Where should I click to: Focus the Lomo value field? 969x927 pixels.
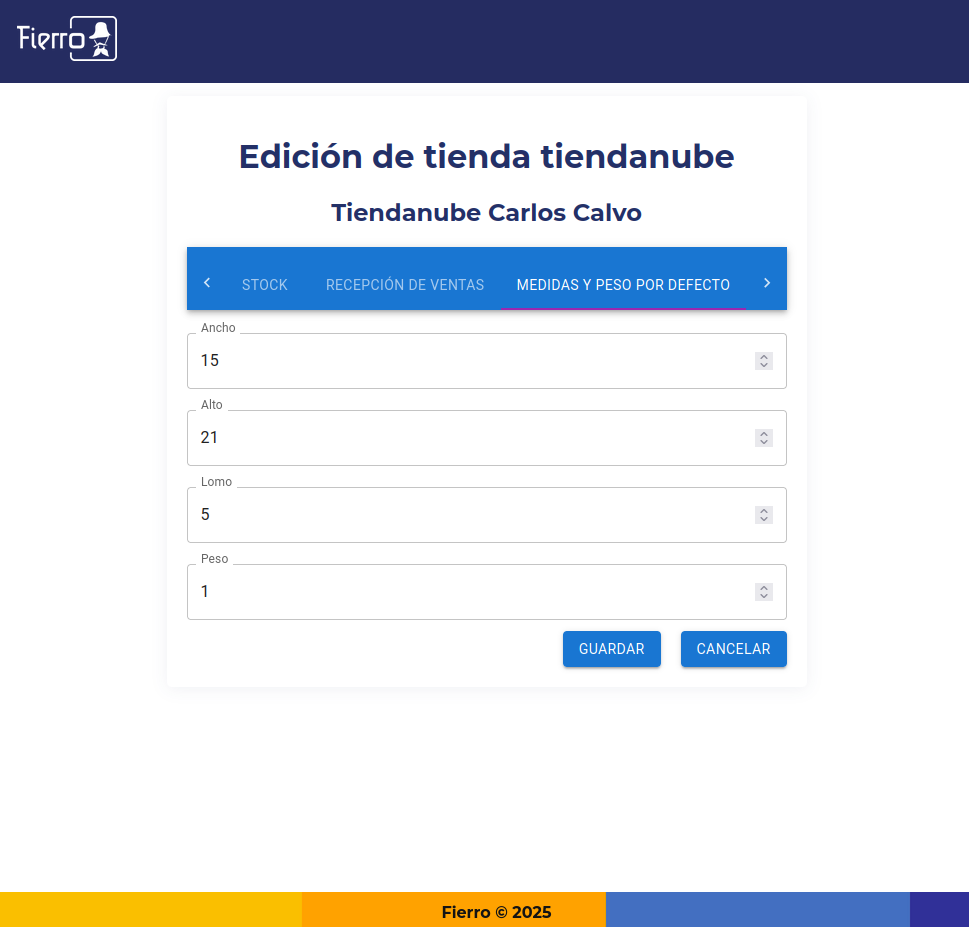470,515
